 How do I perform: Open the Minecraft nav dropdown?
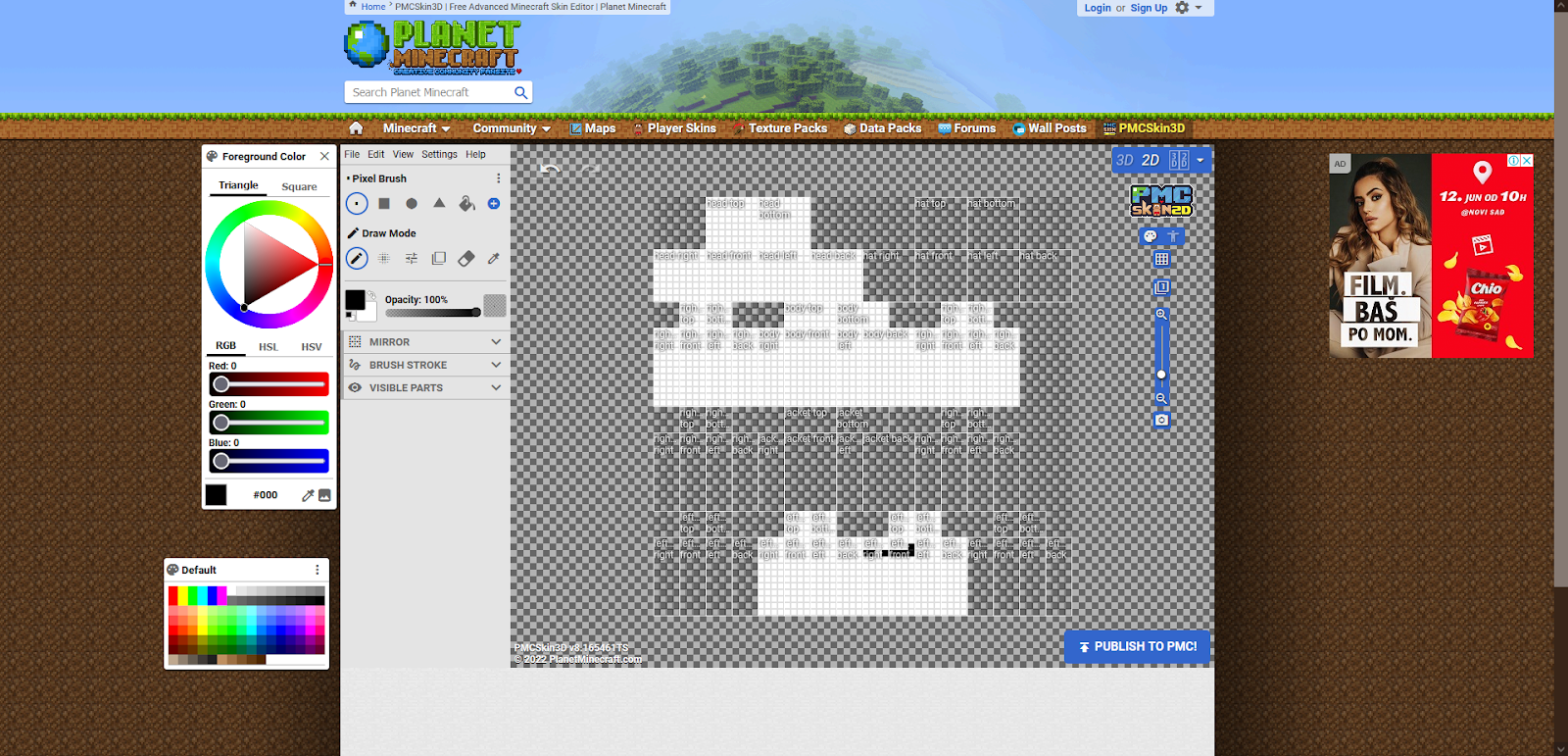coord(416,128)
